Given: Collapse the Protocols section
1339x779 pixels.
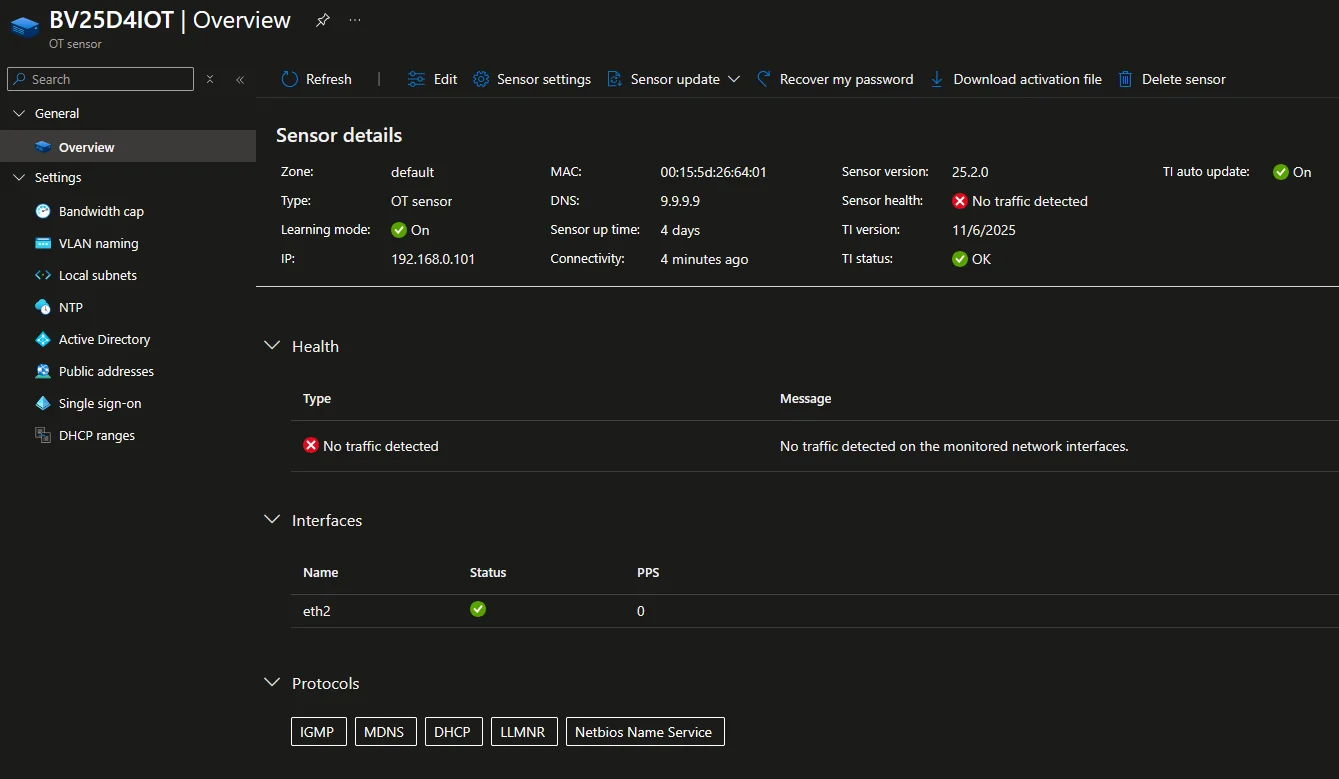Looking at the screenshot, I should pyautogui.click(x=271, y=683).
